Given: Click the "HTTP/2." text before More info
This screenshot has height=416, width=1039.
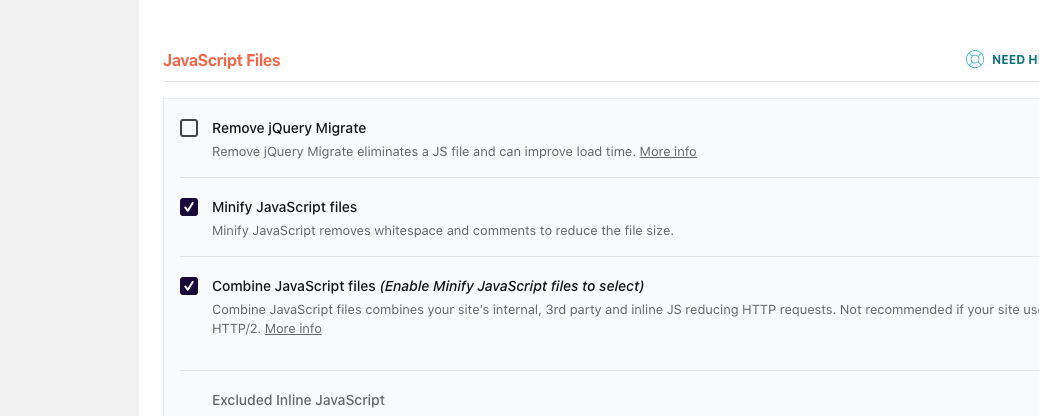Looking at the screenshot, I should pyautogui.click(x=235, y=329).
